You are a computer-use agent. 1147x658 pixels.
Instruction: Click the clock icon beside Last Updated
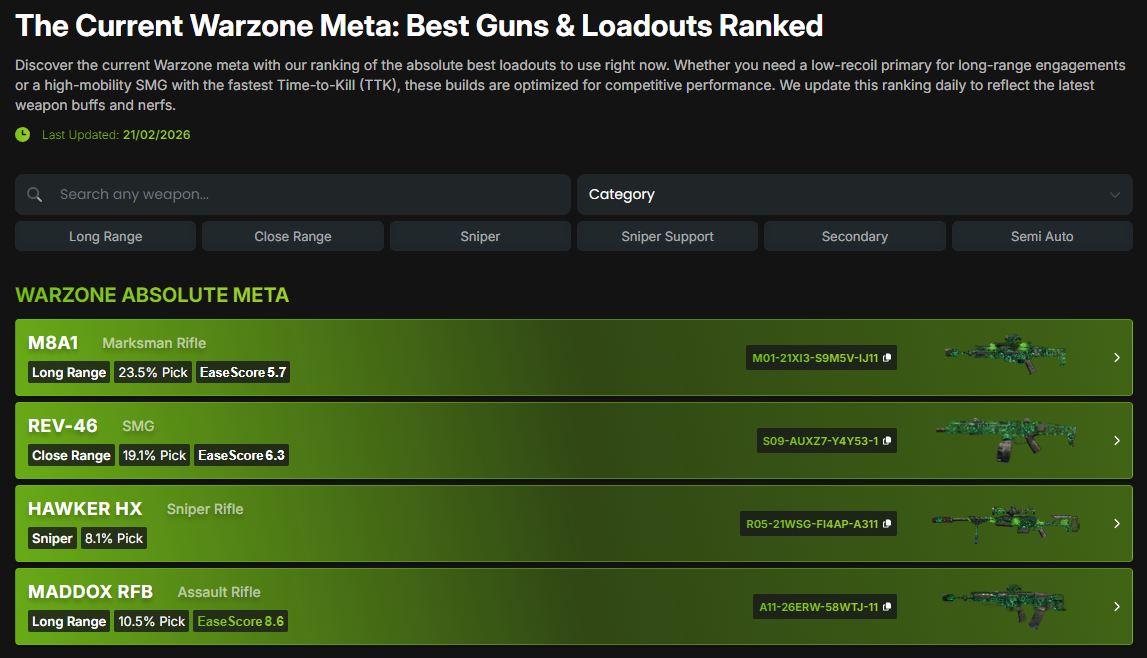(22, 134)
